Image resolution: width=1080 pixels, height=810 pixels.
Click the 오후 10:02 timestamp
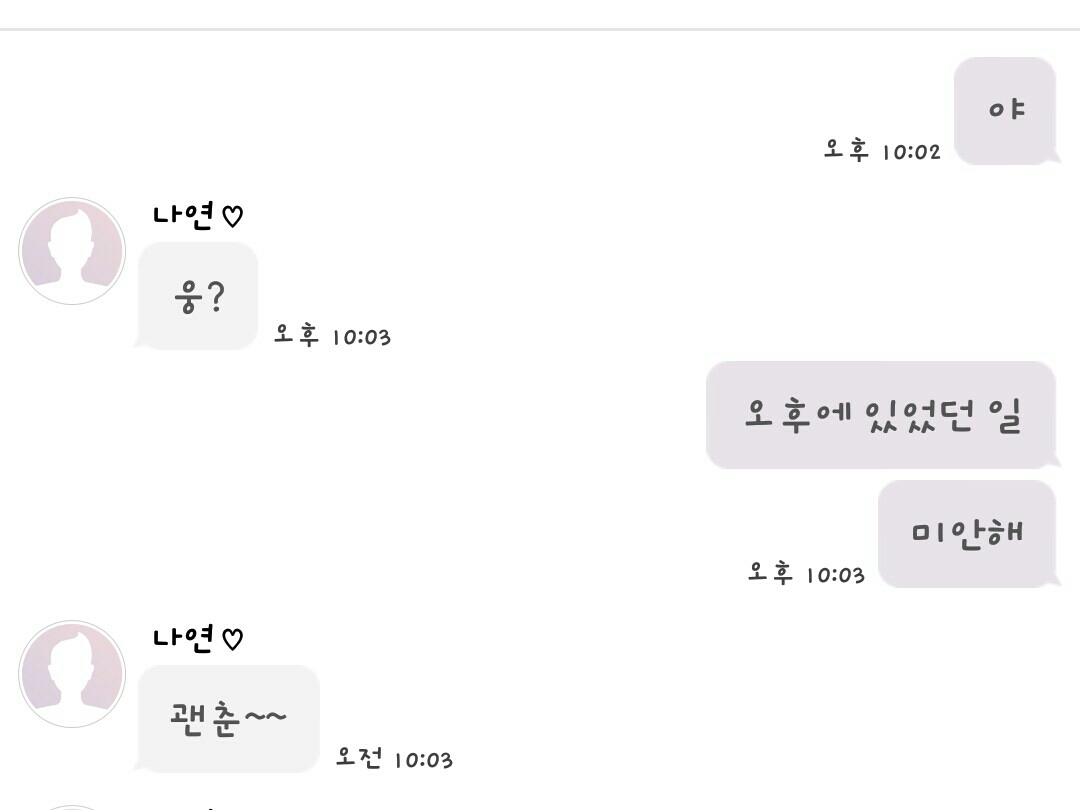[881, 151]
